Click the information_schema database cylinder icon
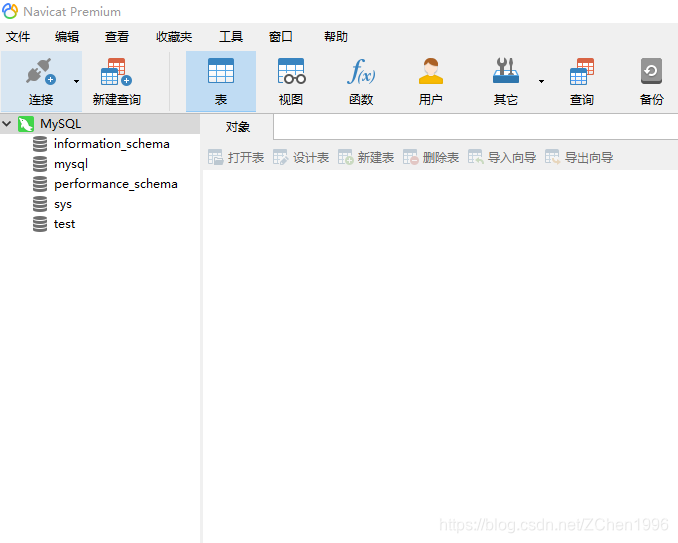 pyautogui.click(x=40, y=144)
